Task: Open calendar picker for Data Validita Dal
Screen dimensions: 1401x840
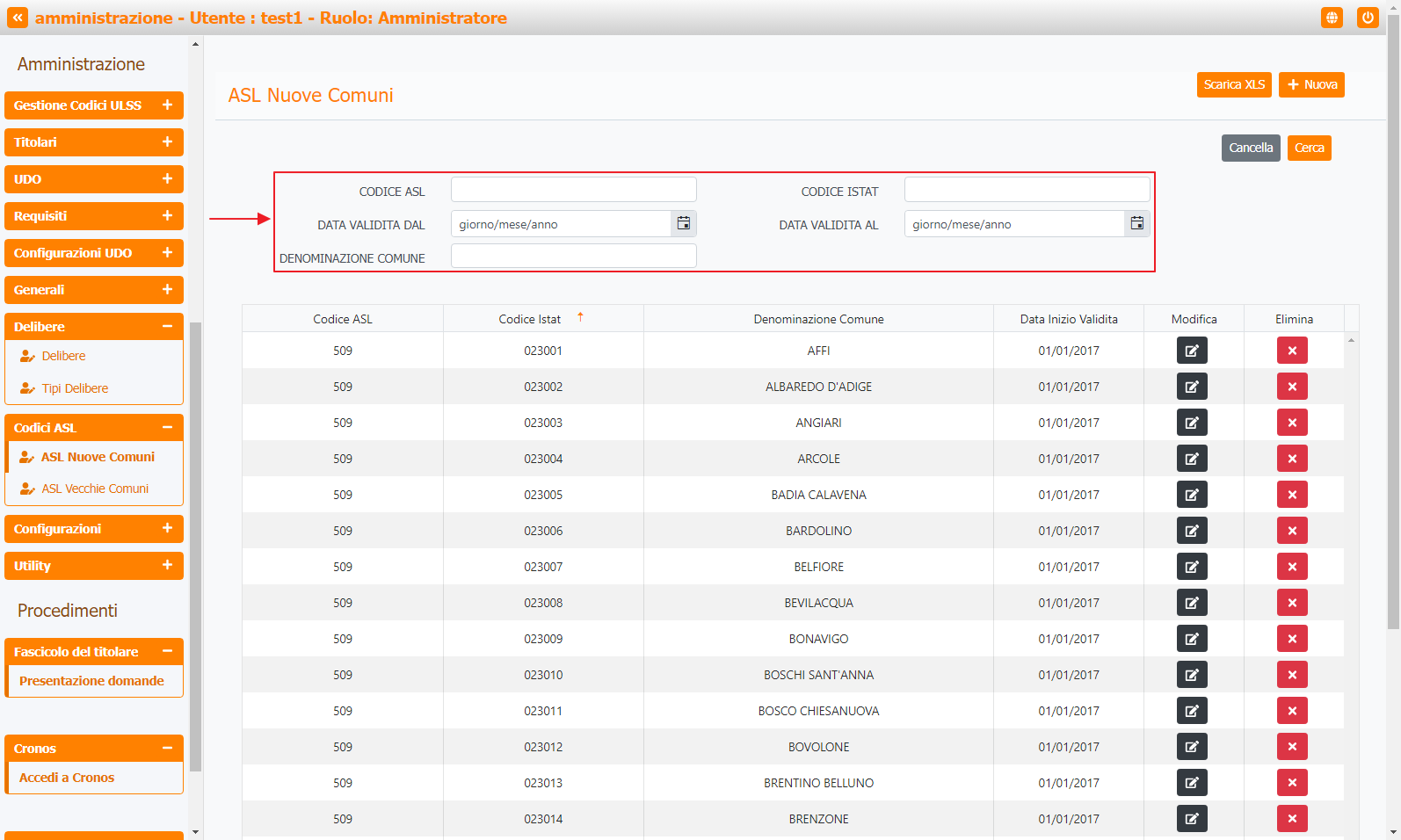Action: [x=683, y=224]
